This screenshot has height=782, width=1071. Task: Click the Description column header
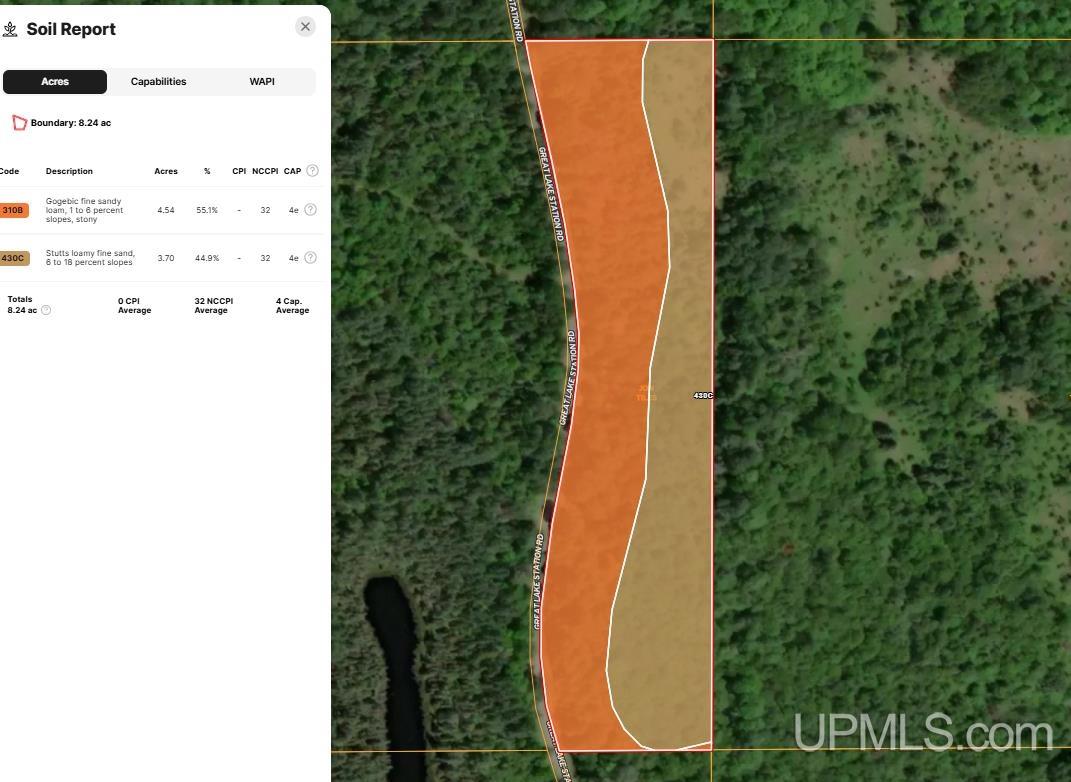click(69, 171)
